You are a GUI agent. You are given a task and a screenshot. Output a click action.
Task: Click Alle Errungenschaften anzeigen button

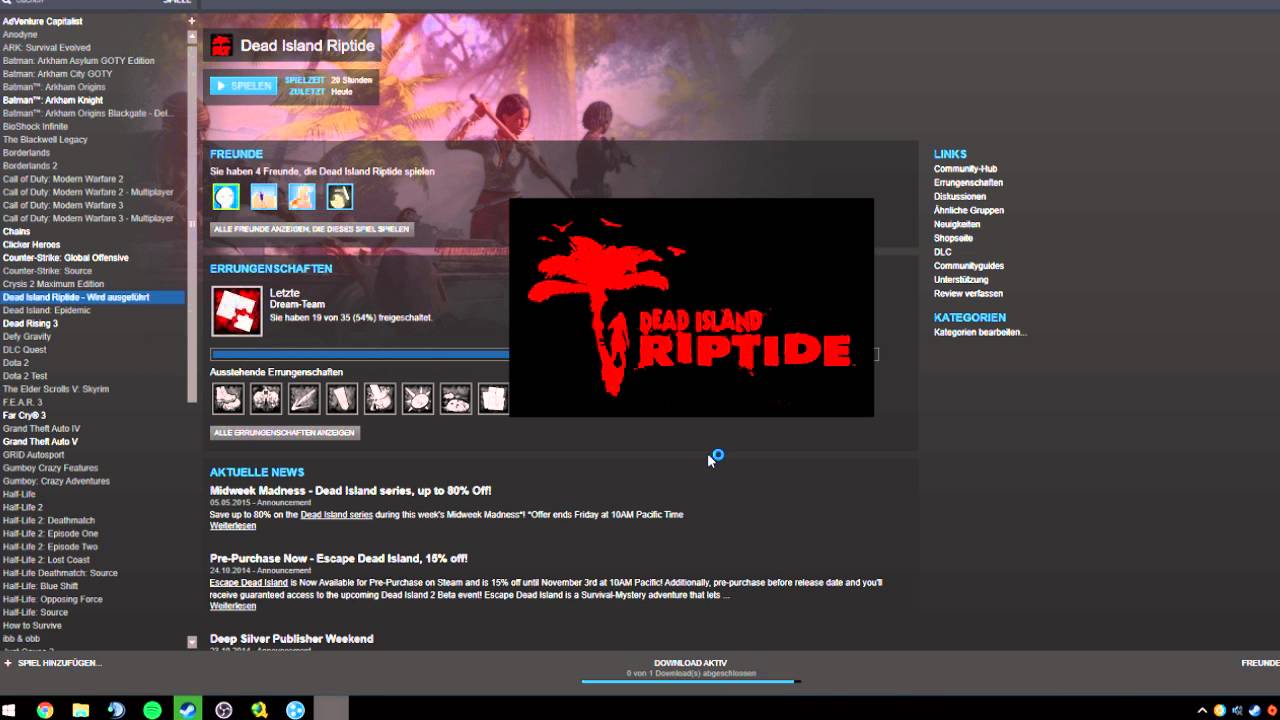pyautogui.click(x=284, y=433)
